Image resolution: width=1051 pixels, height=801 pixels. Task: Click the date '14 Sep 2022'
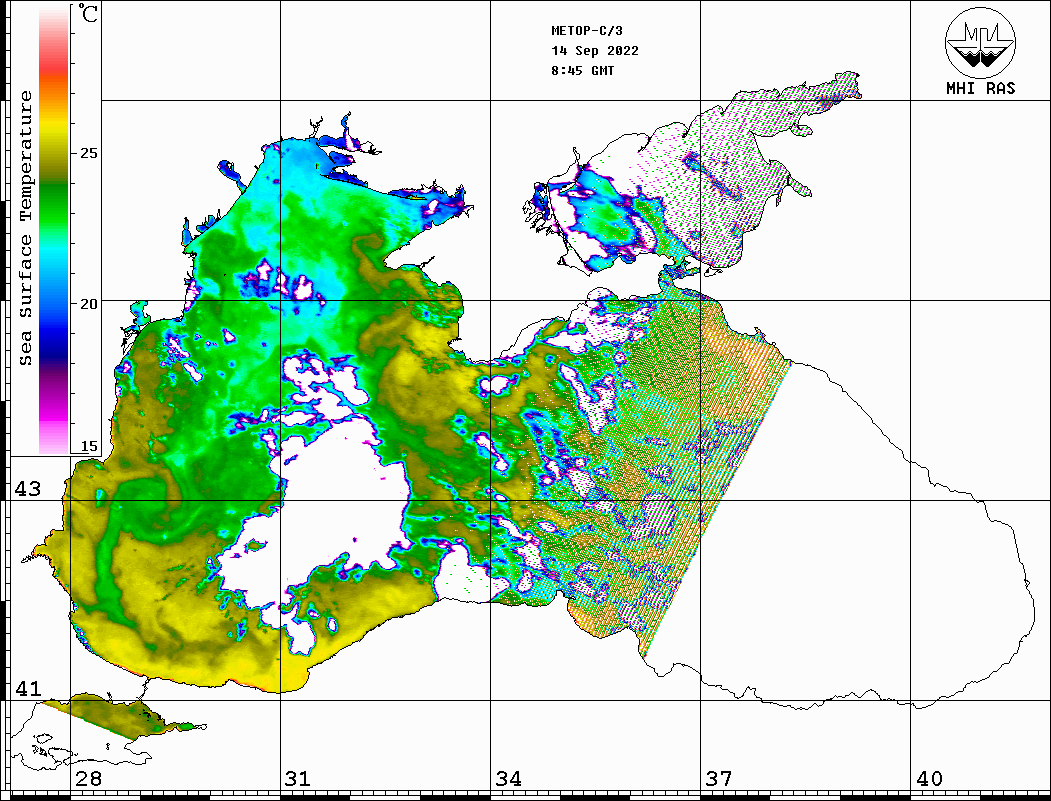click(595, 51)
